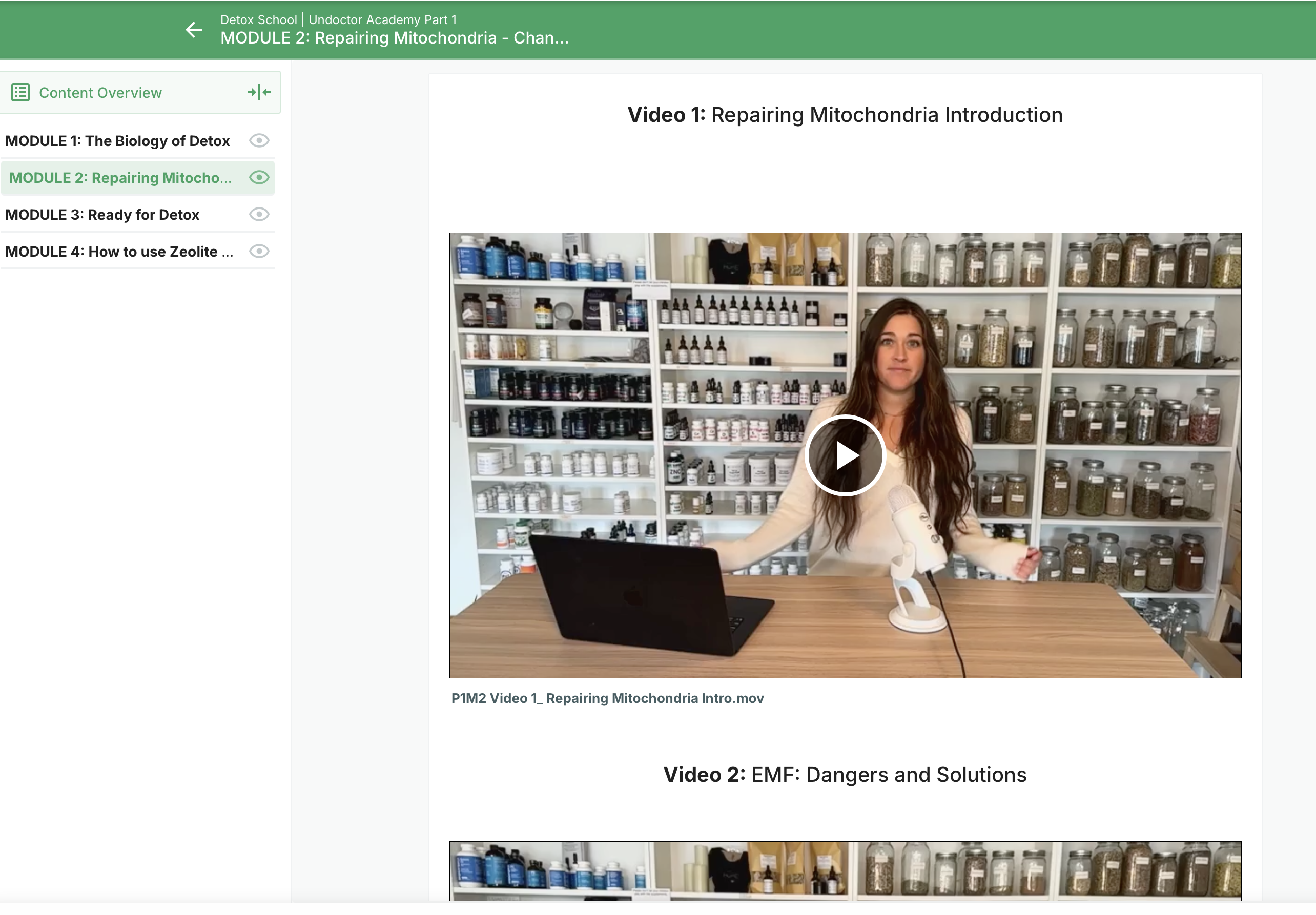
Task: Open MODULE 4: How to use Zeolite
Action: [x=119, y=252]
